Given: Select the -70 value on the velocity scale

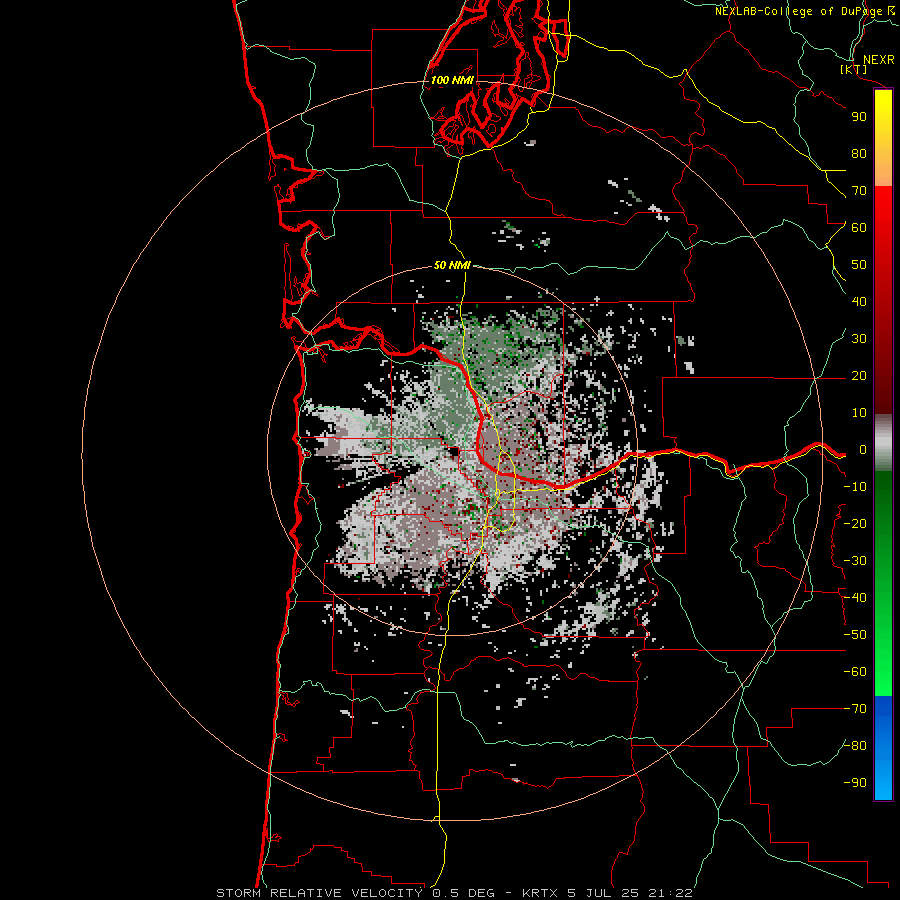Looking at the screenshot, I should tap(855, 709).
